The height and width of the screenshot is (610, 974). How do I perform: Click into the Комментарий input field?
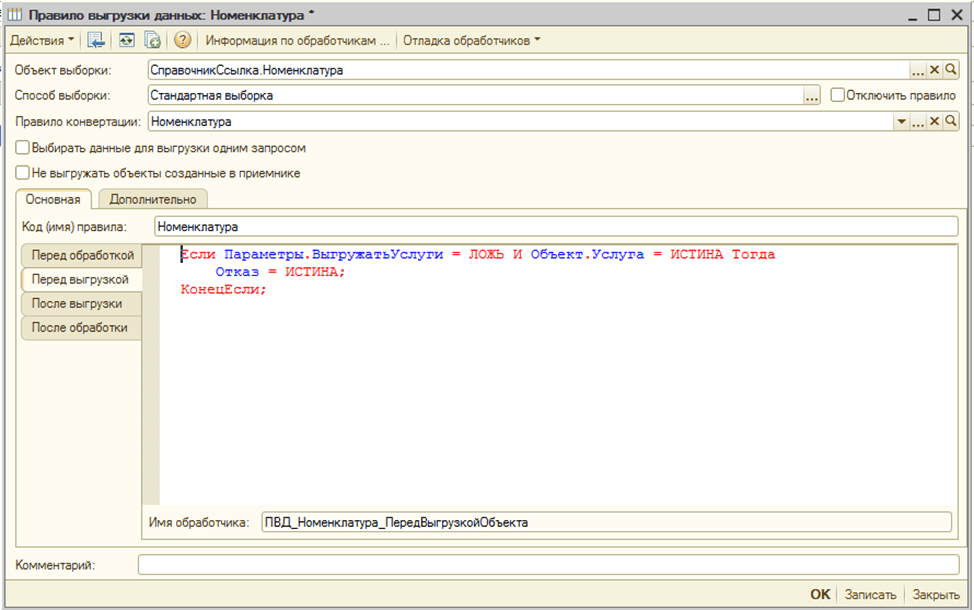click(x=548, y=565)
